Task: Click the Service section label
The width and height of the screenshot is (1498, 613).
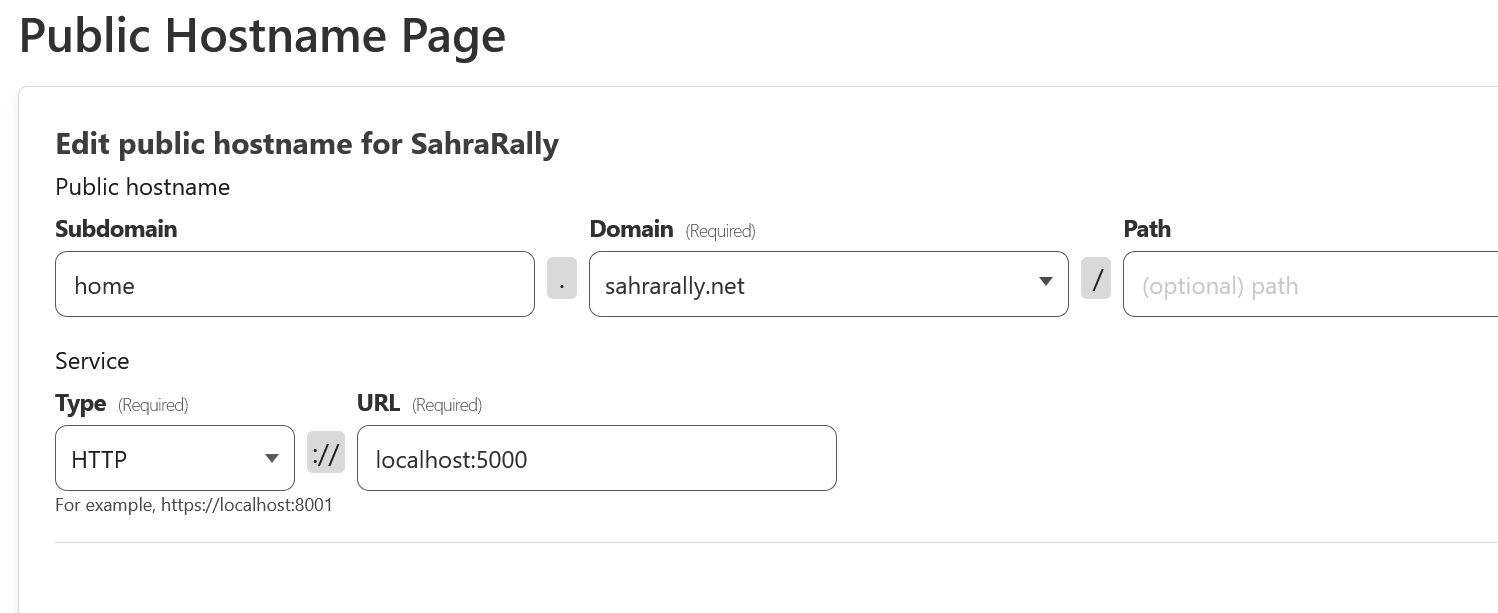Action: point(92,361)
